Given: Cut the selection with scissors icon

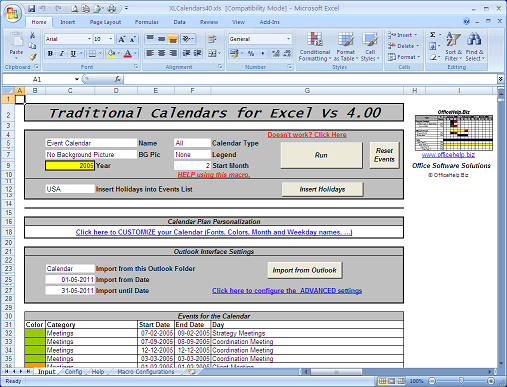Looking at the screenshot, I should pos(32,35).
